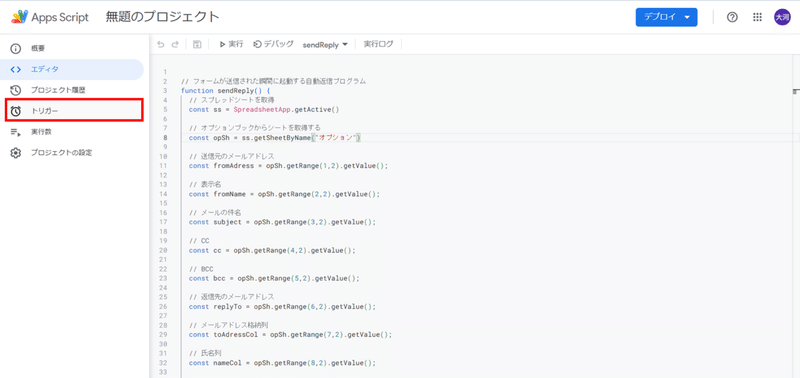Select エディタ editor in sidebar
Screen dimensions: 800x378
[x=72, y=69]
